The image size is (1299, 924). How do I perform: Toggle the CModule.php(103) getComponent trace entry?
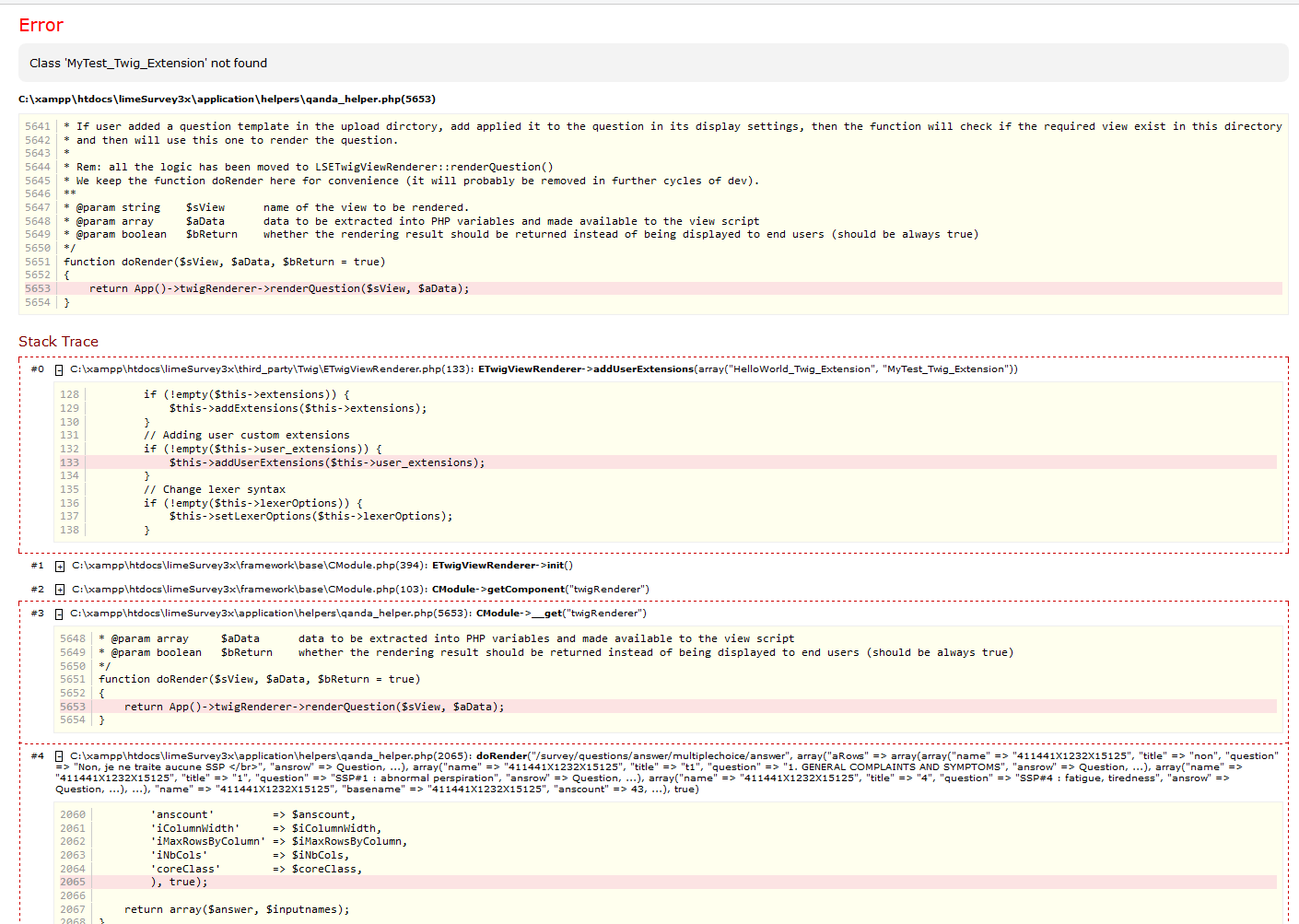[359, 590]
